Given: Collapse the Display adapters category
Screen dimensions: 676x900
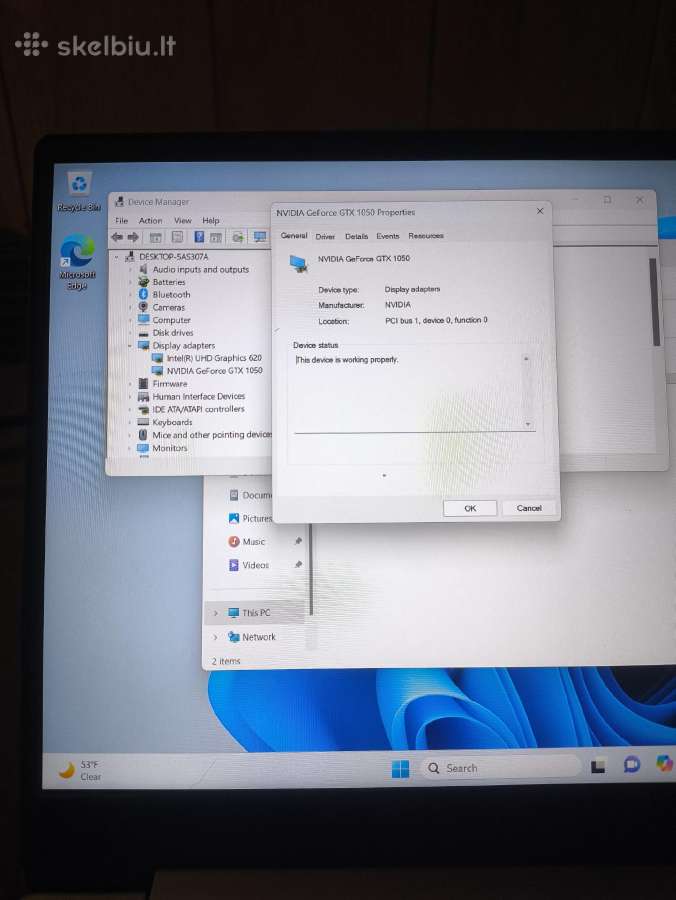Looking at the screenshot, I should coord(130,346).
